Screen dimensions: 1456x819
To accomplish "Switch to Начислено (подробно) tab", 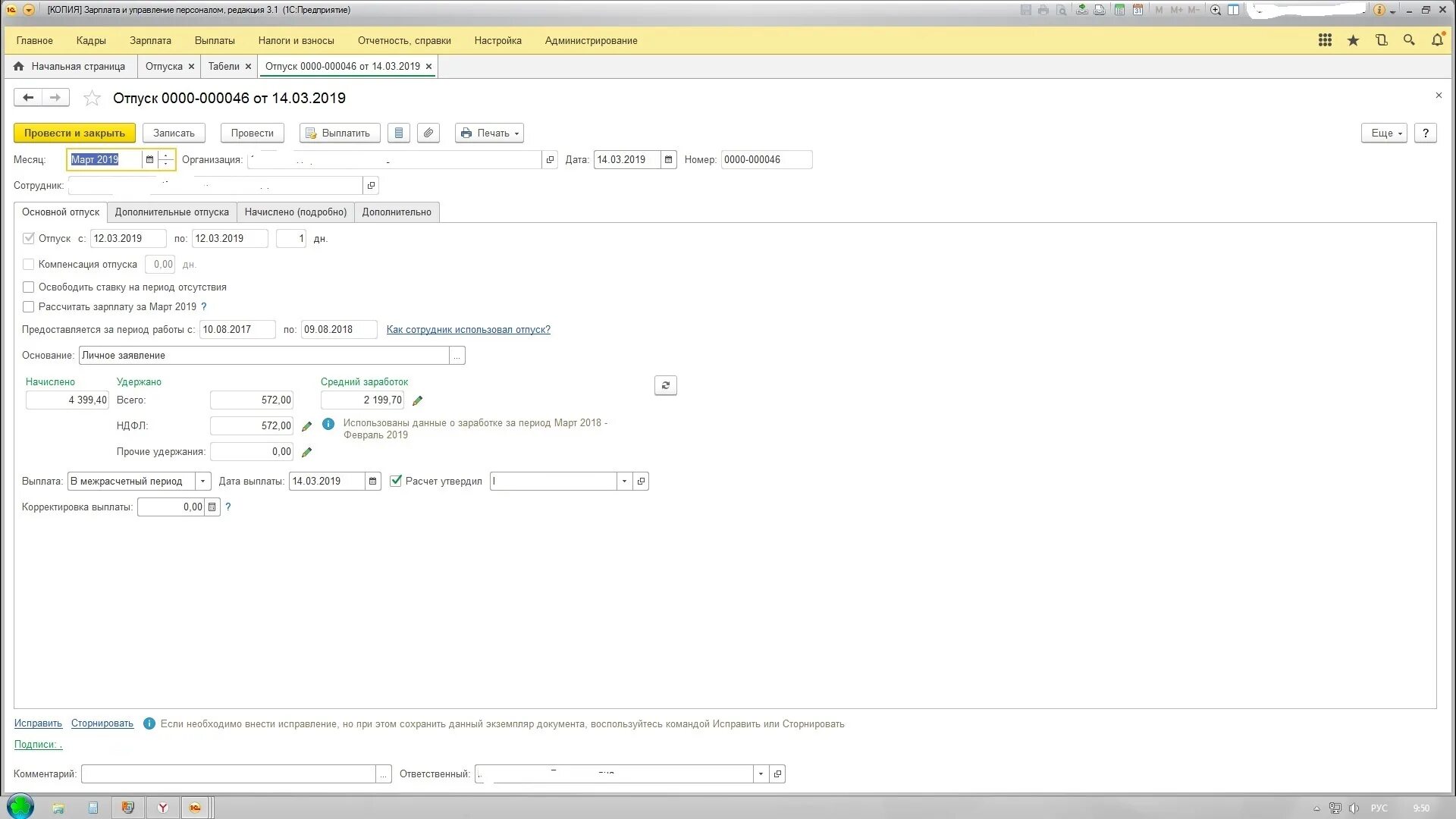I will [x=295, y=212].
